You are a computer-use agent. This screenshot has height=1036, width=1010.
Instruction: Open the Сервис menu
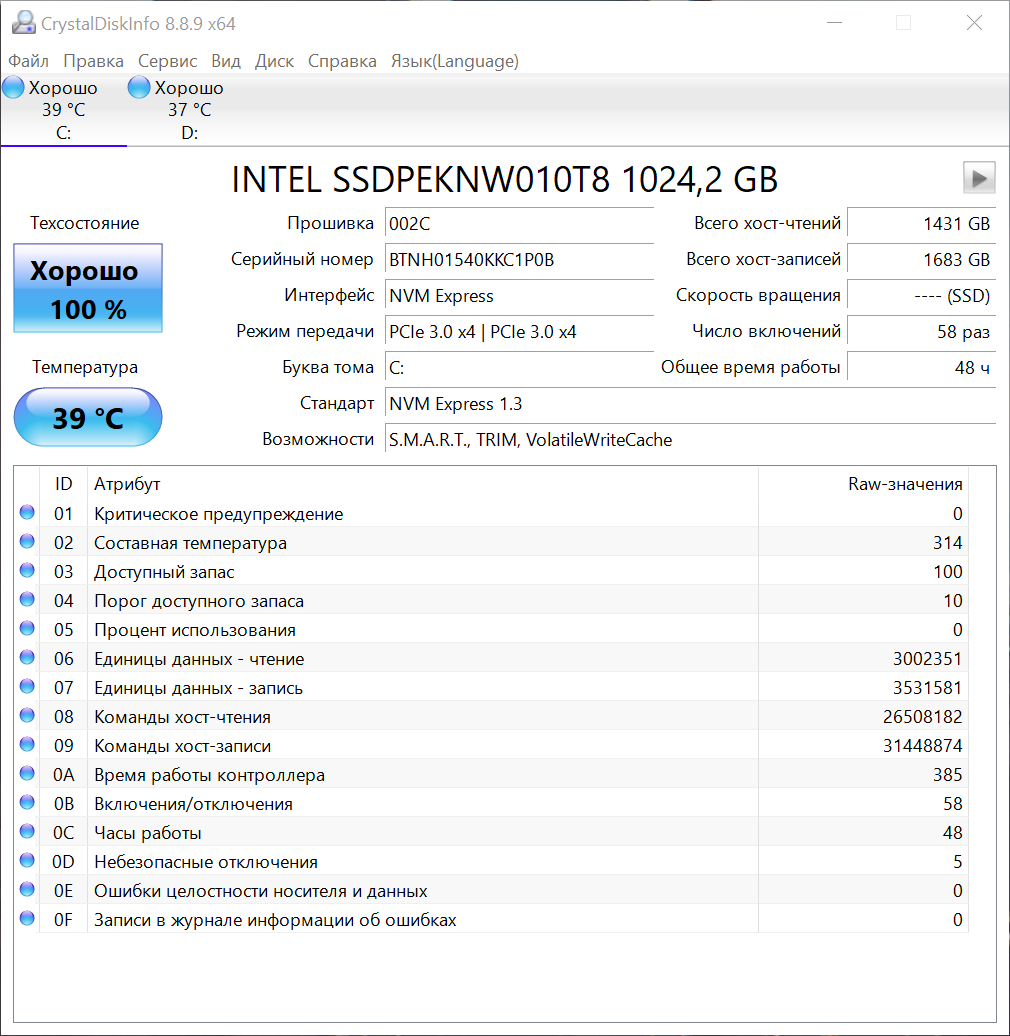coord(167,61)
